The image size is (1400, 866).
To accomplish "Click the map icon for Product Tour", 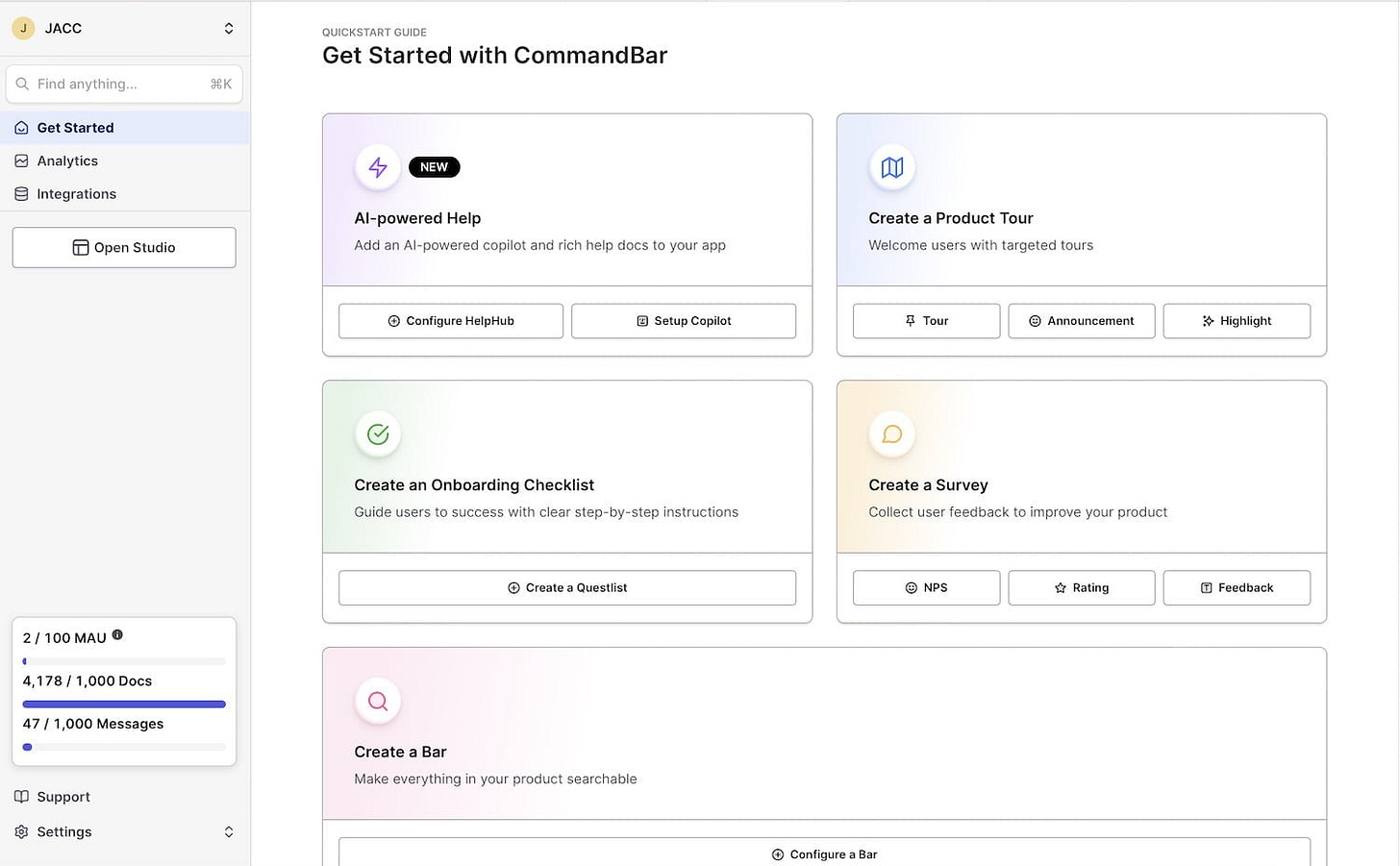I will coord(892,167).
